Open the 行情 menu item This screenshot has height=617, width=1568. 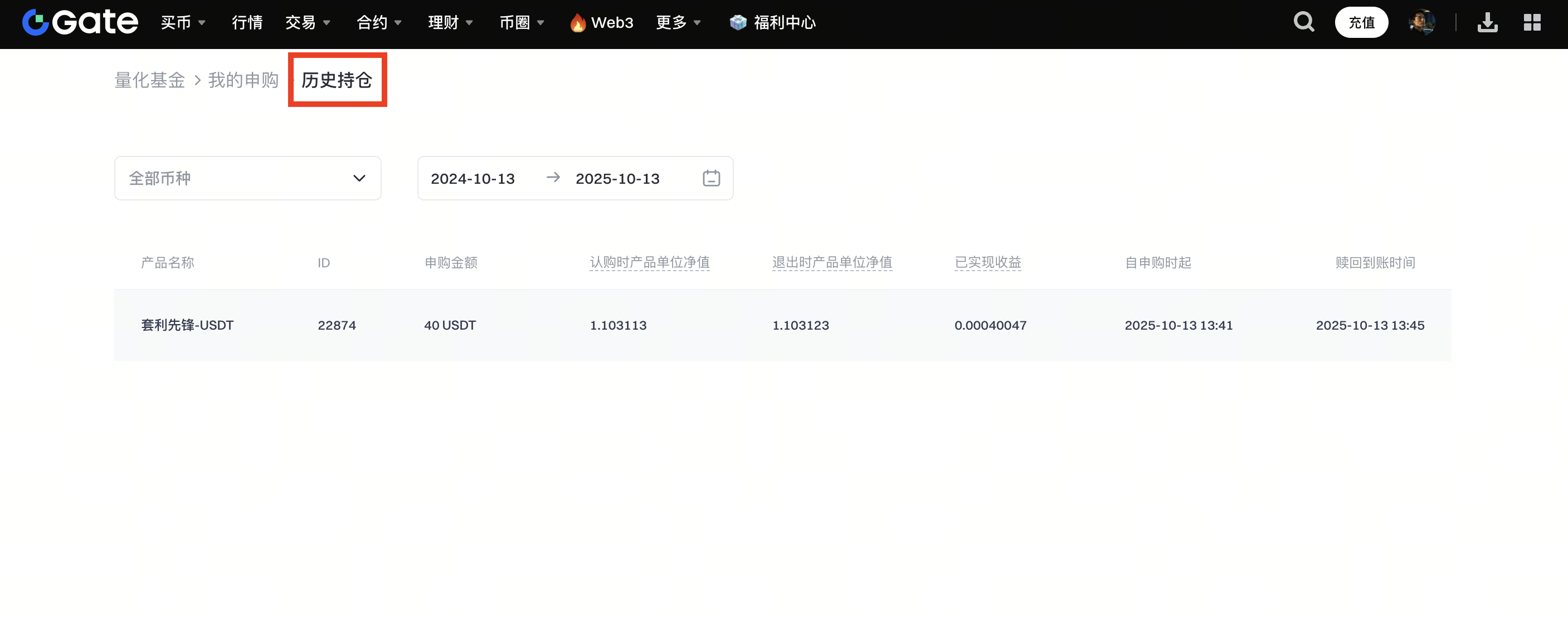247,22
